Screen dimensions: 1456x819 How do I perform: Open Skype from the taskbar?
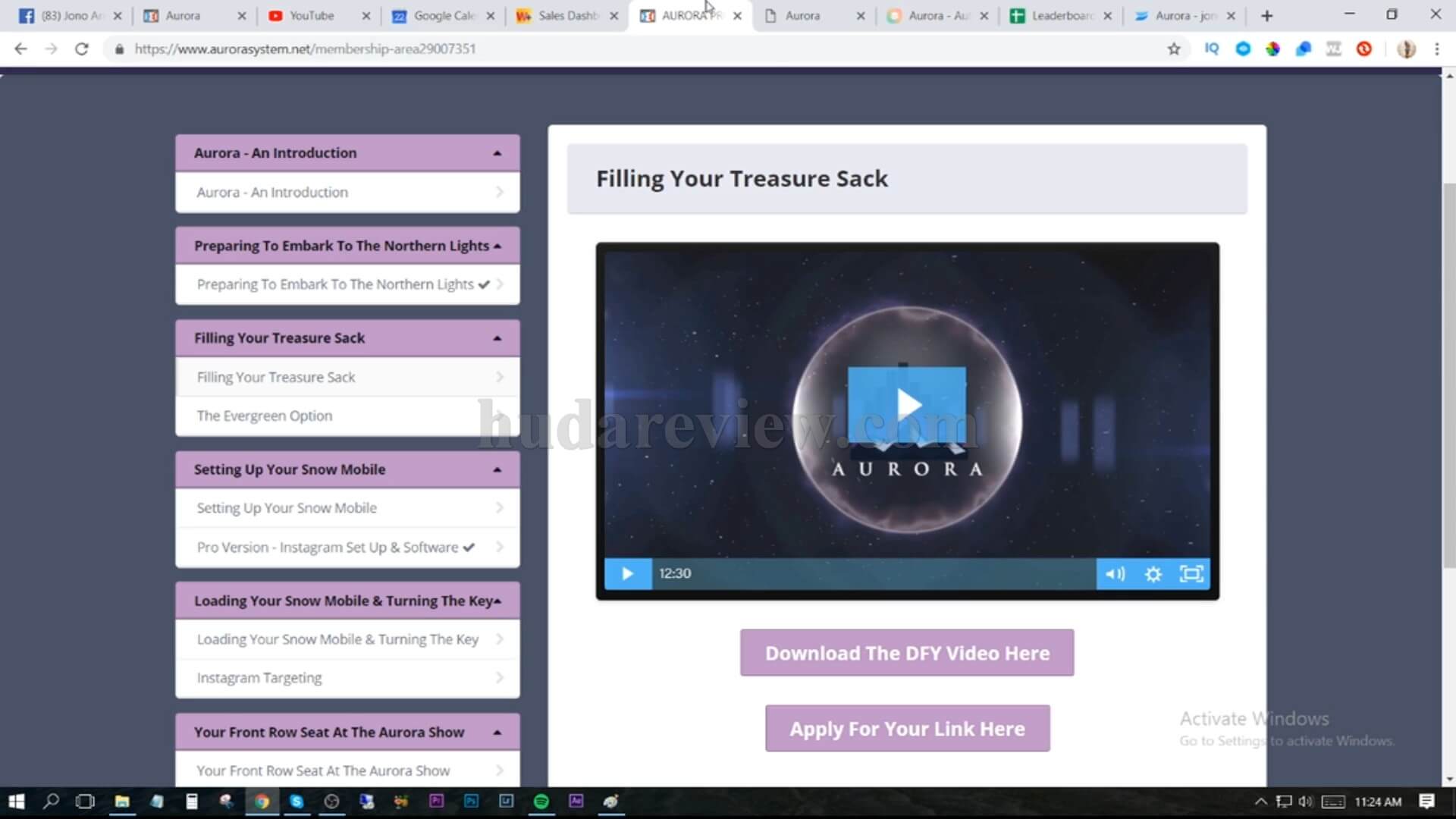click(x=297, y=802)
